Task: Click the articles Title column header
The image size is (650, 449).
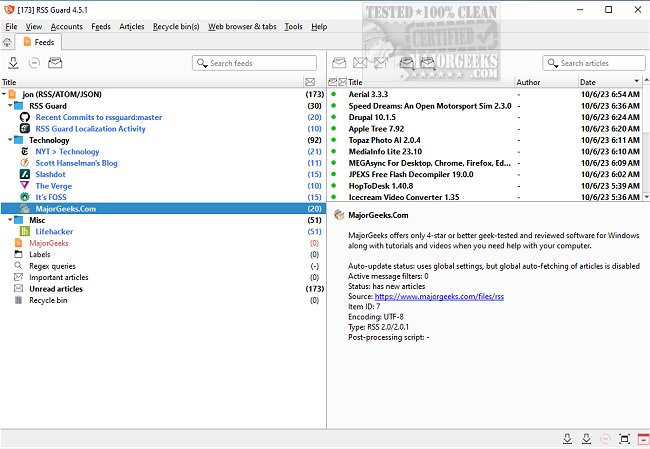Action: [431, 82]
